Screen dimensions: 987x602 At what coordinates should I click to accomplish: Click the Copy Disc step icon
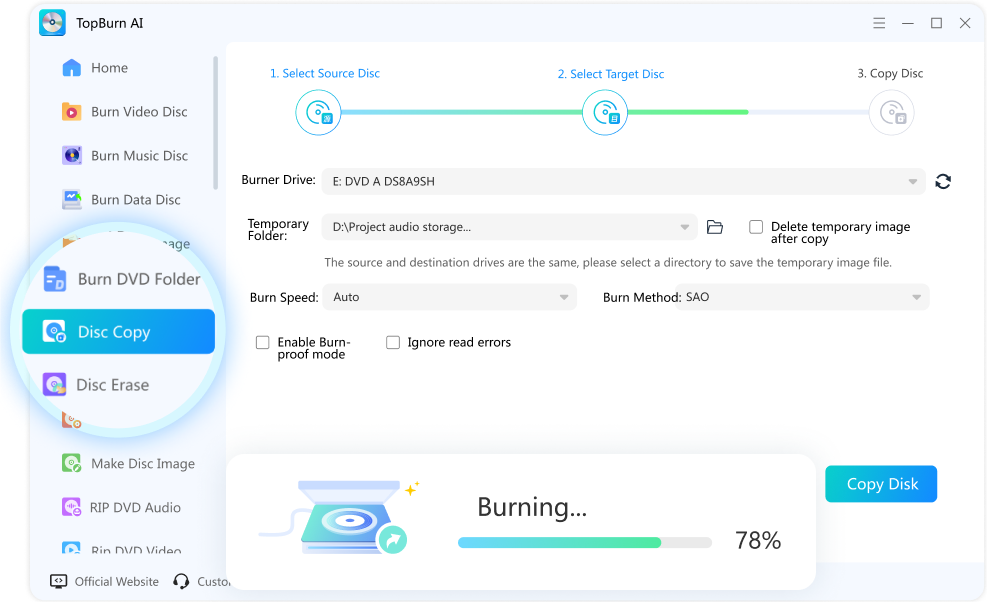890,113
